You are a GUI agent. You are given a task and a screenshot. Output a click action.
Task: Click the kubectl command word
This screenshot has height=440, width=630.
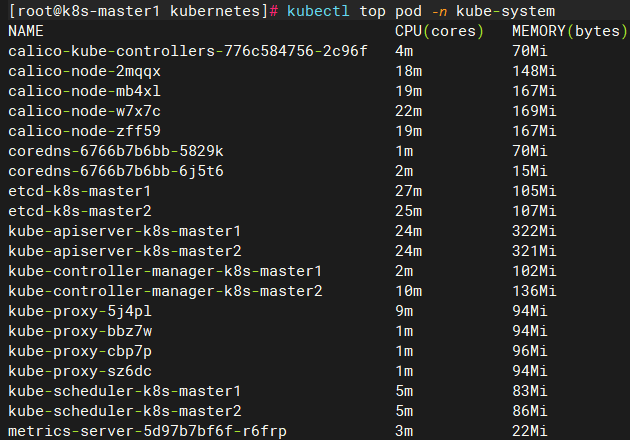[318, 11]
